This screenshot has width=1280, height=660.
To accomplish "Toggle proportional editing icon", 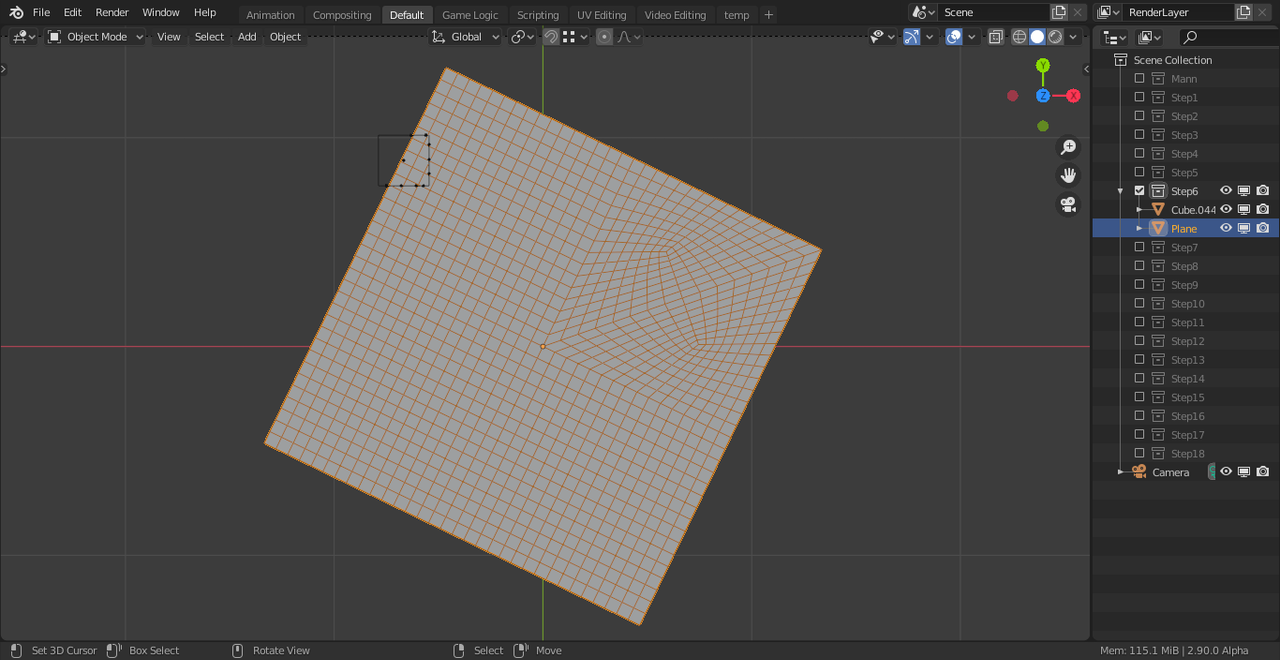I will (x=604, y=37).
